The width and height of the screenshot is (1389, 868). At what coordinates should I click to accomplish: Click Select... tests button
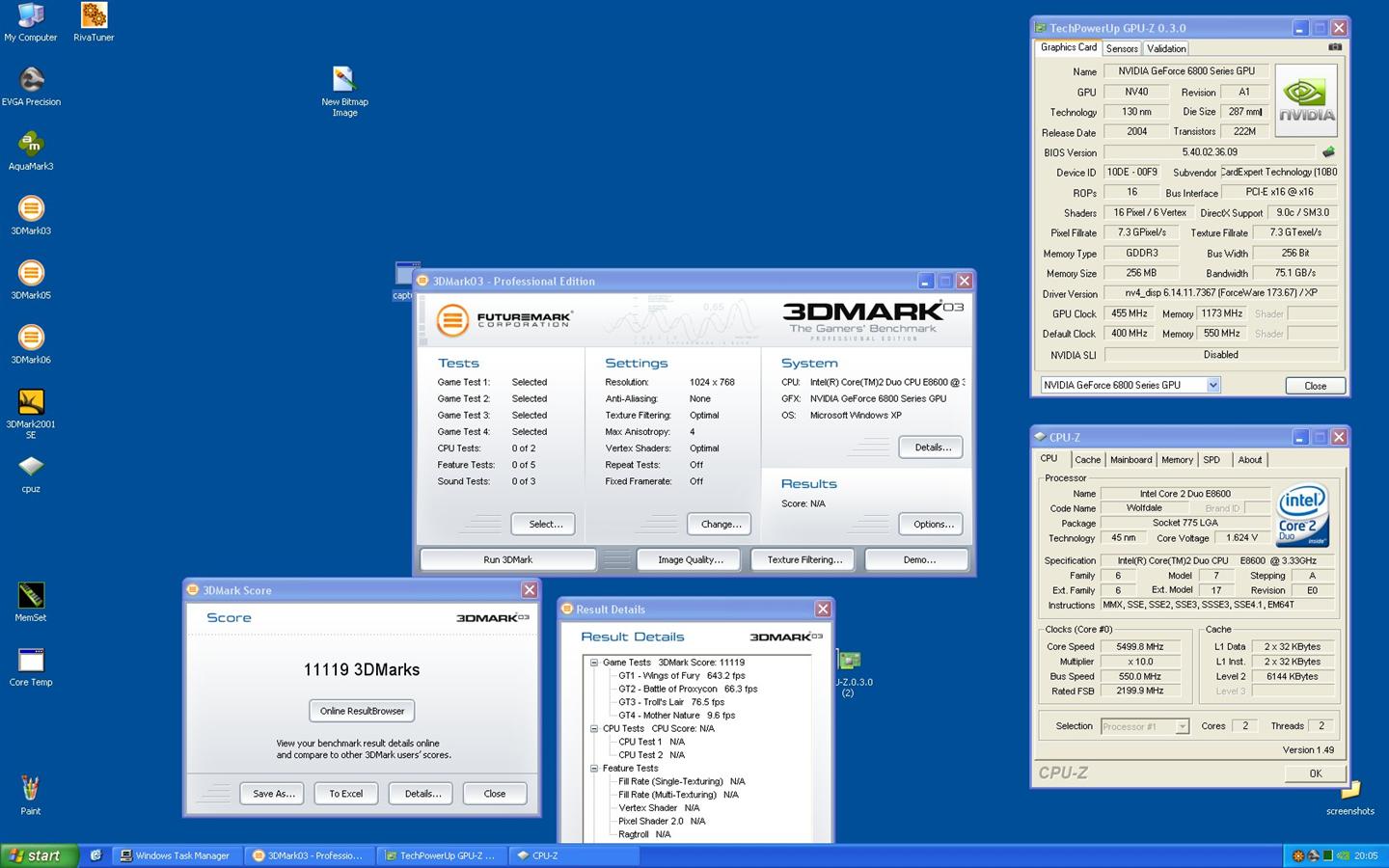(x=545, y=524)
